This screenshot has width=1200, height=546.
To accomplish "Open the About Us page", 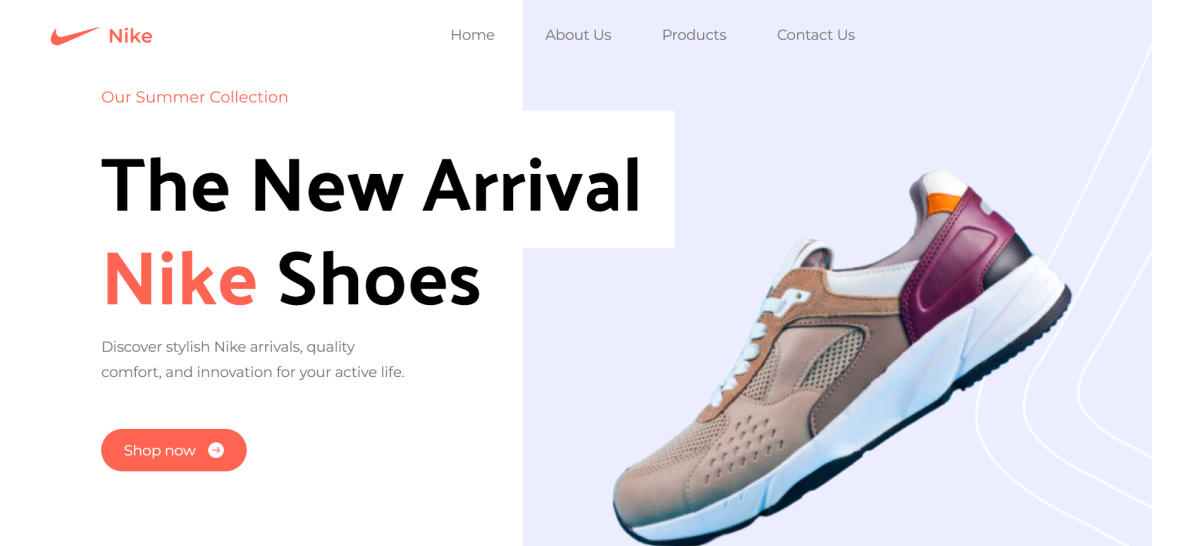I will coord(578,35).
